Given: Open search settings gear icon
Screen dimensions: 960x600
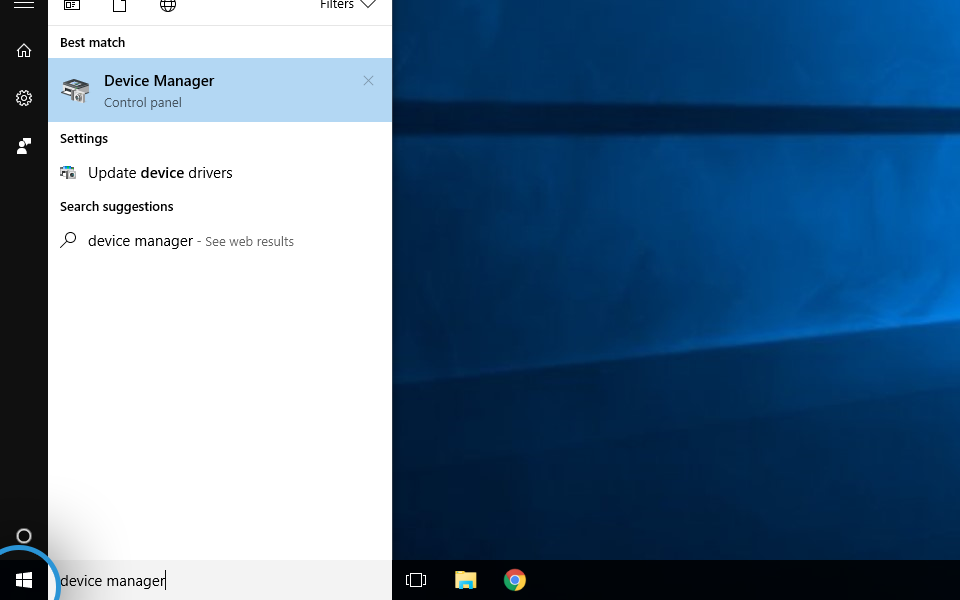Looking at the screenshot, I should (x=24, y=98).
